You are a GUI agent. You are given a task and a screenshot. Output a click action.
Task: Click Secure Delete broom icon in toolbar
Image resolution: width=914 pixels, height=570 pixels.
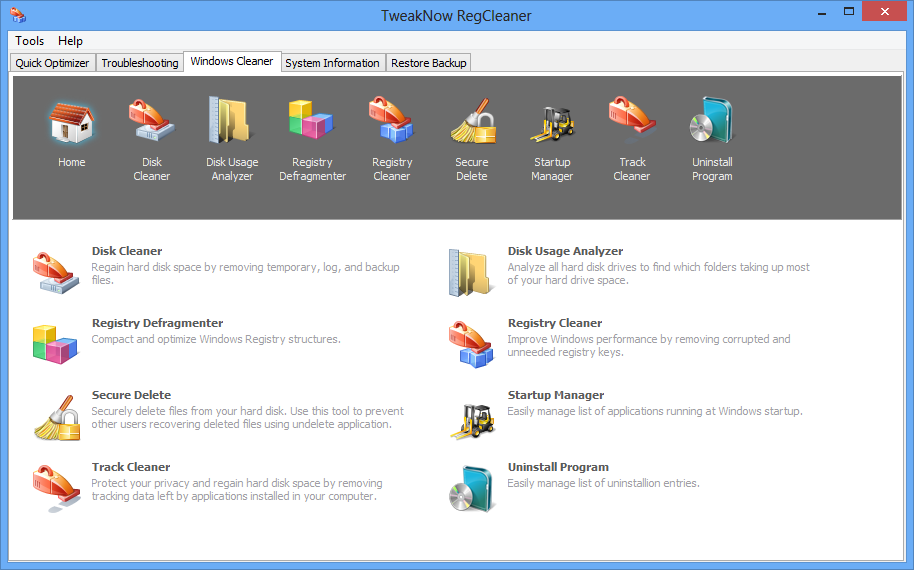472,121
